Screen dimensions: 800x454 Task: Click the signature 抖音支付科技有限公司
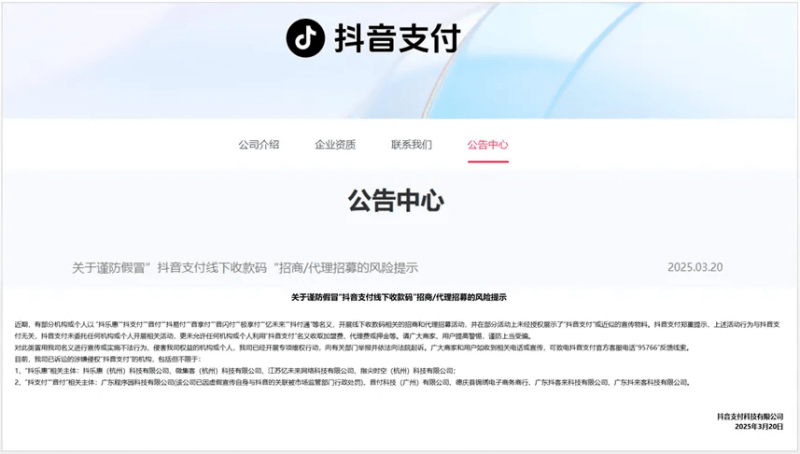(750, 416)
